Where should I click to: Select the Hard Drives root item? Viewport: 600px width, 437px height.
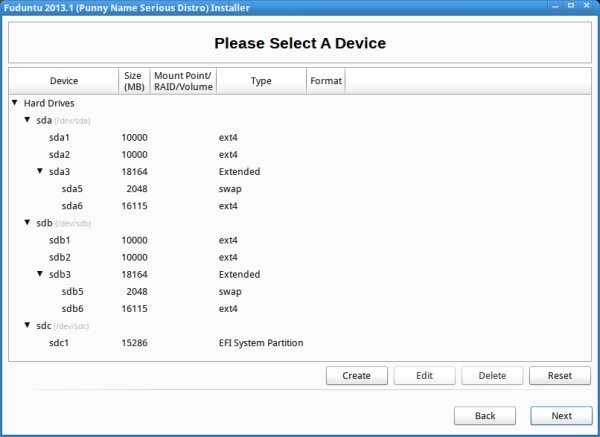click(x=300, y=103)
